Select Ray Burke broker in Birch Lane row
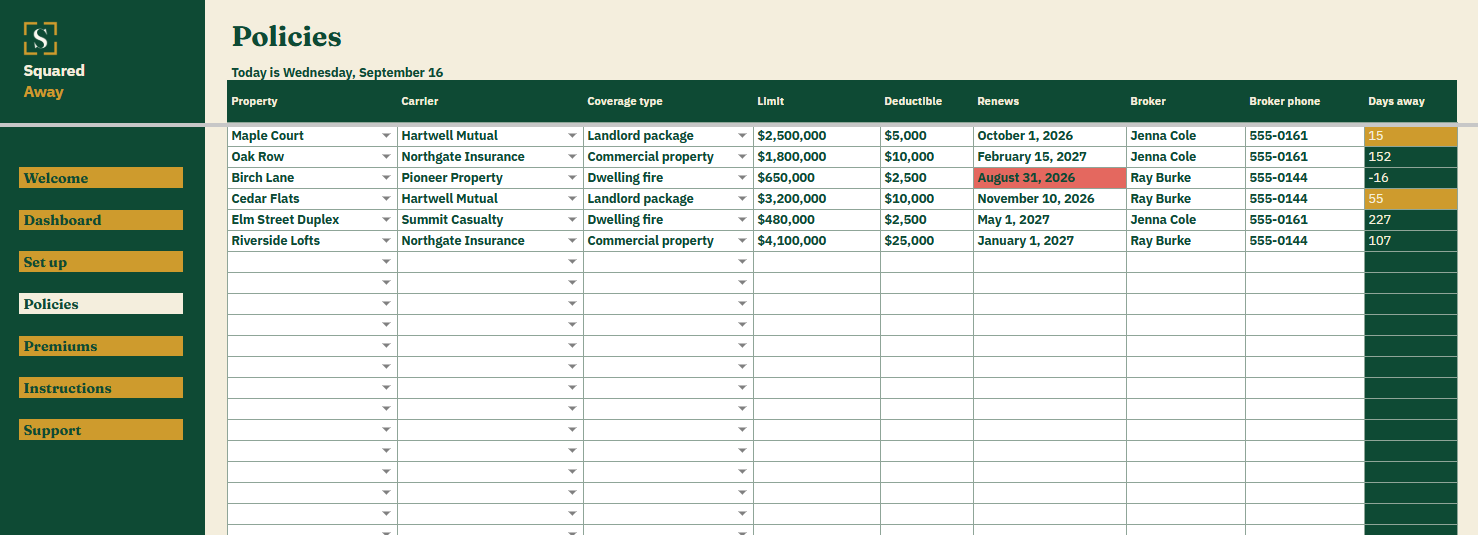1478x535 pixels. [1186, 178]
